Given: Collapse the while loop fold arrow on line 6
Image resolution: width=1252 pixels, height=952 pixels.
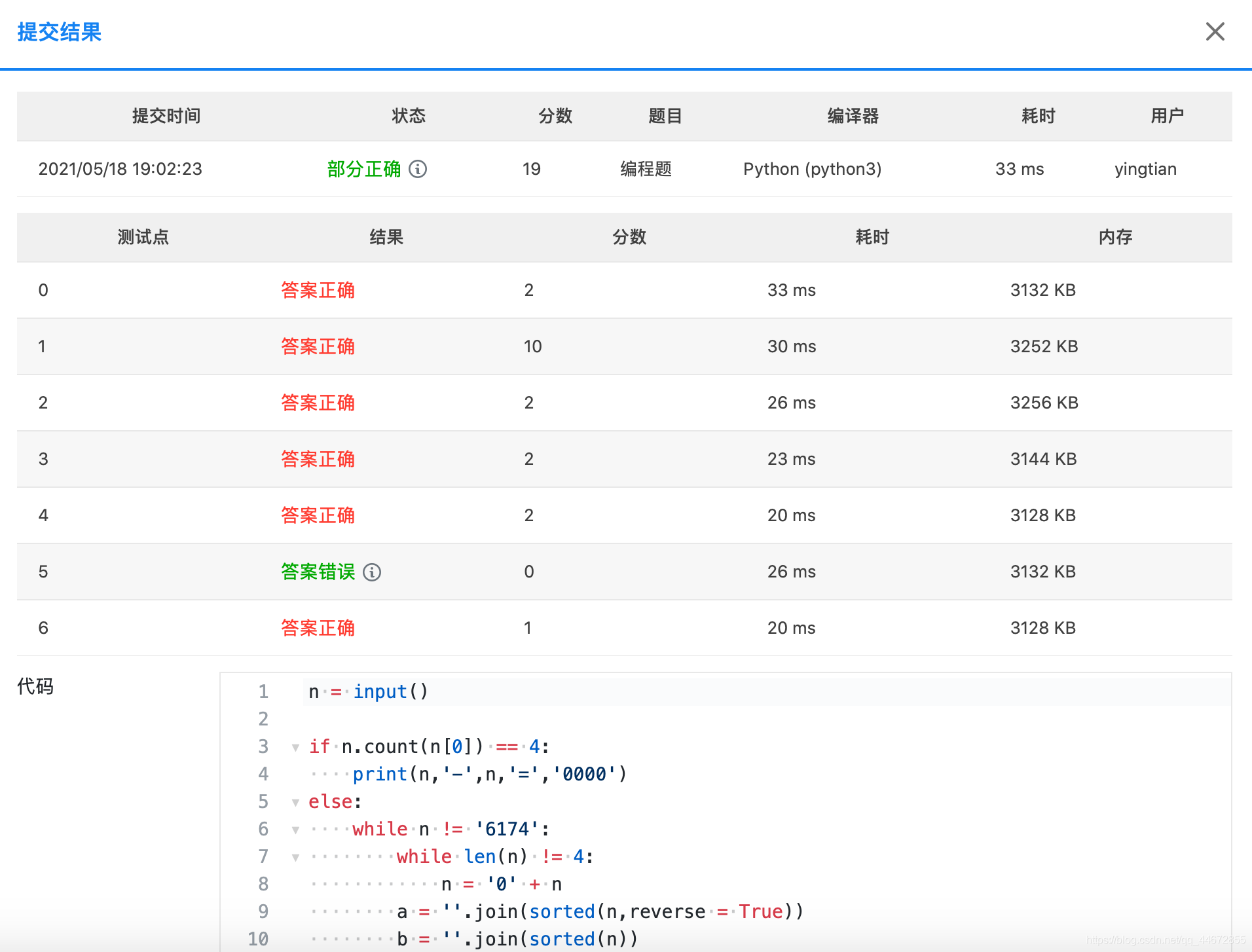Looking at the screenshot, I should click(x=295, y=830).
